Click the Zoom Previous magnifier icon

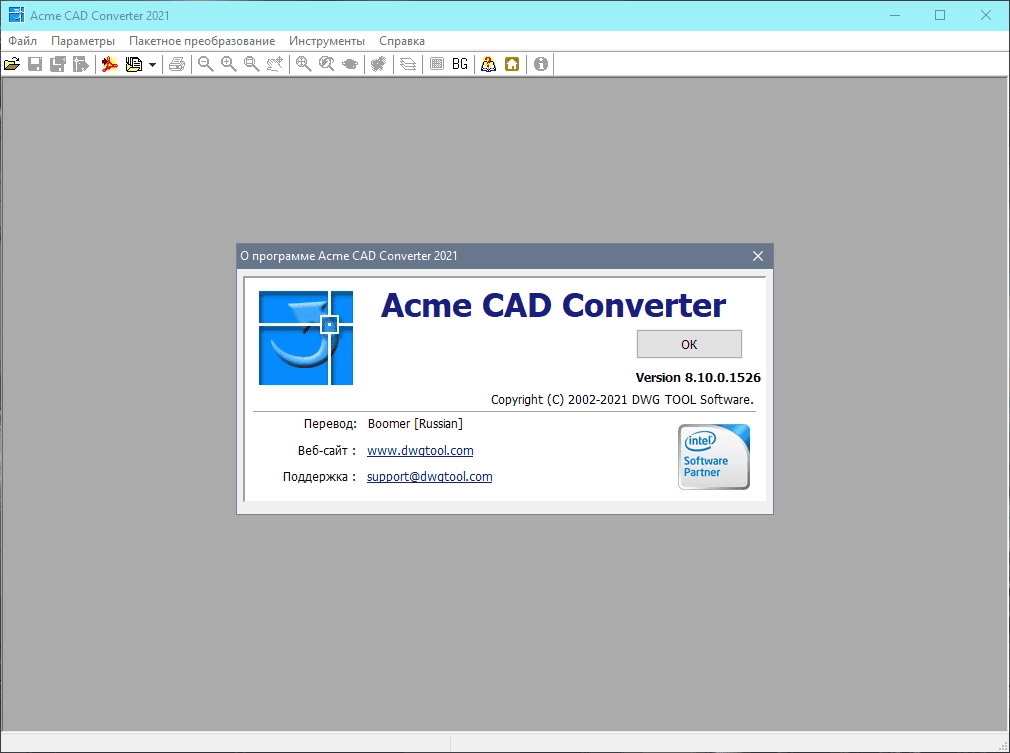pyautogui.click(x=327, y=64)
